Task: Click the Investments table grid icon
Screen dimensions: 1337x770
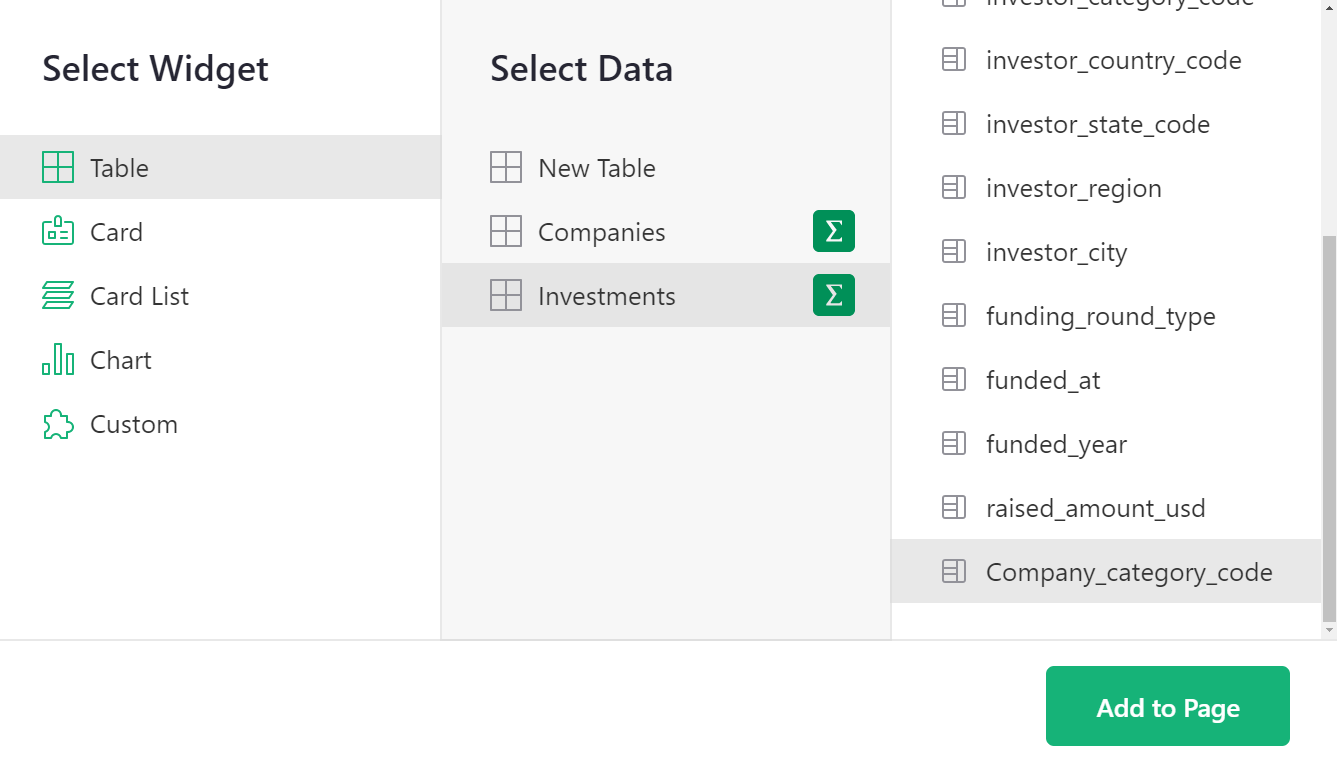Action: coord(506,295)
